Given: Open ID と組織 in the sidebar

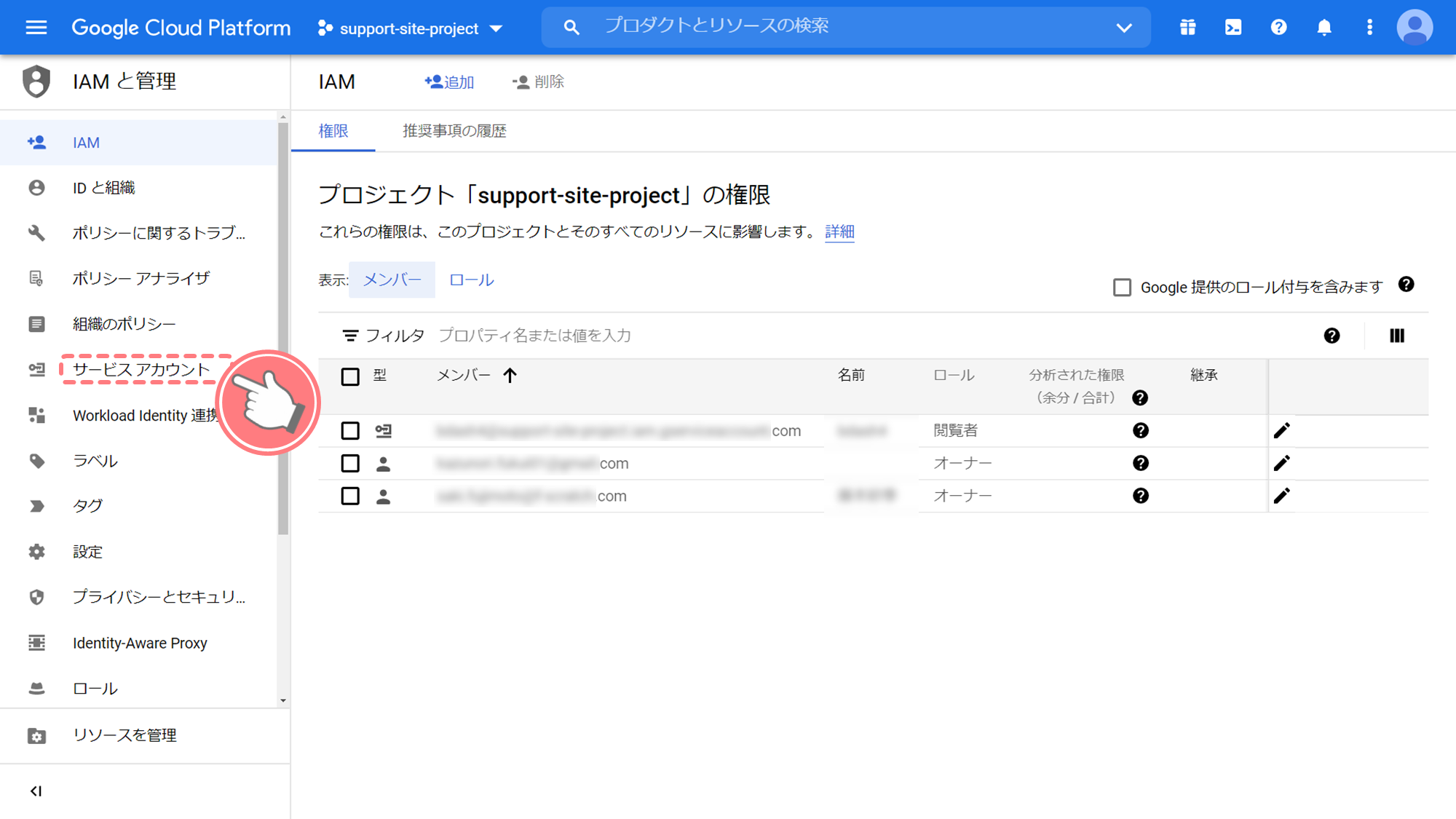Looking at the screenshot, I should tap(138, 188).
